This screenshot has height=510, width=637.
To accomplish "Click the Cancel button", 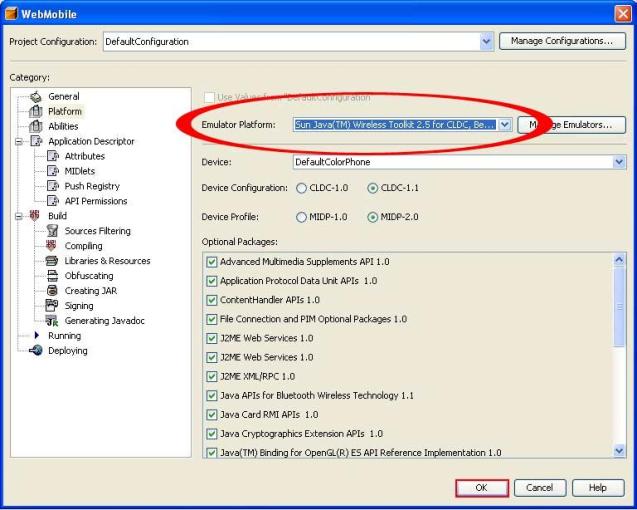I will (x=540, y=488).
